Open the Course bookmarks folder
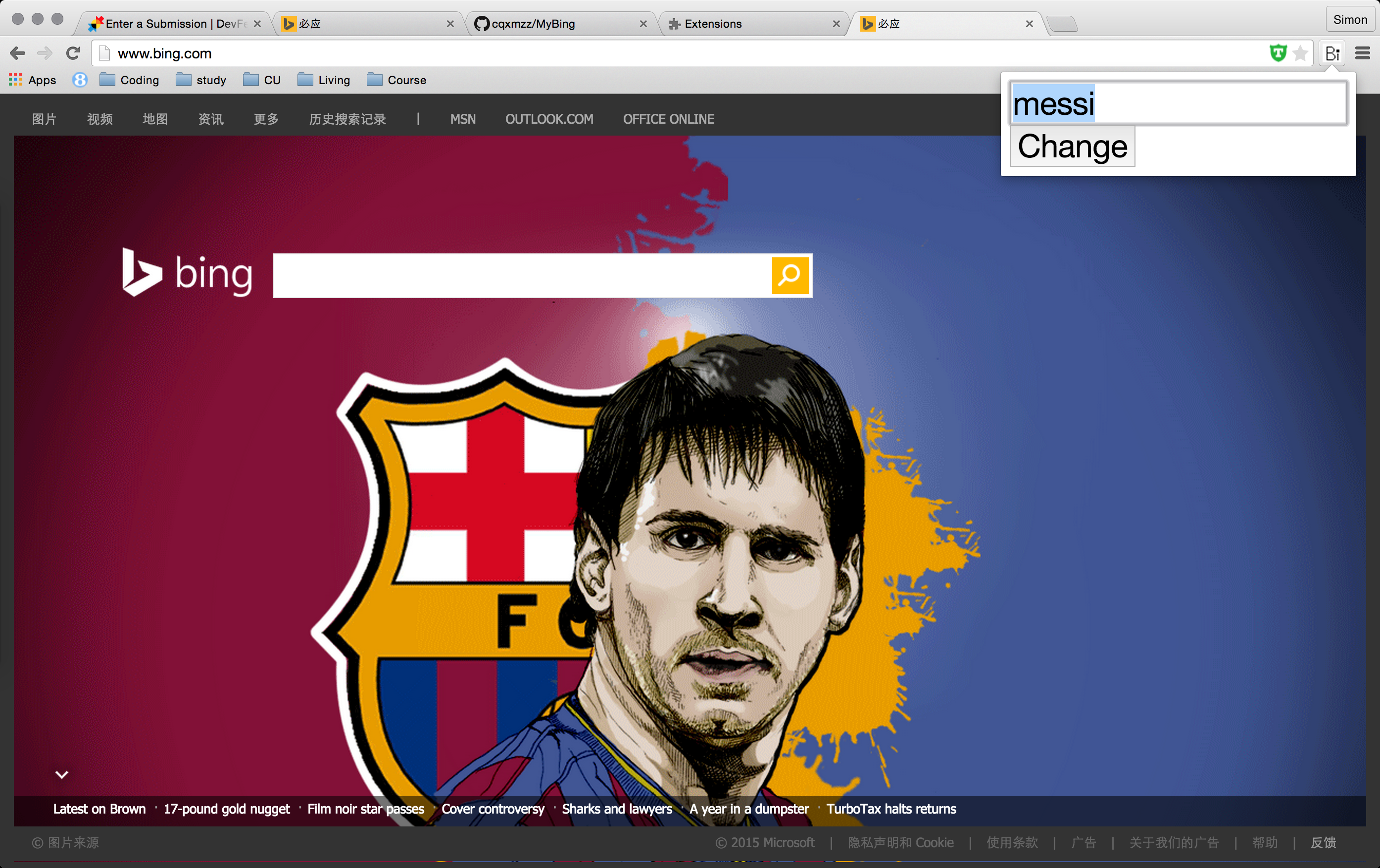 pyautogui.click(x=396, y=80)
